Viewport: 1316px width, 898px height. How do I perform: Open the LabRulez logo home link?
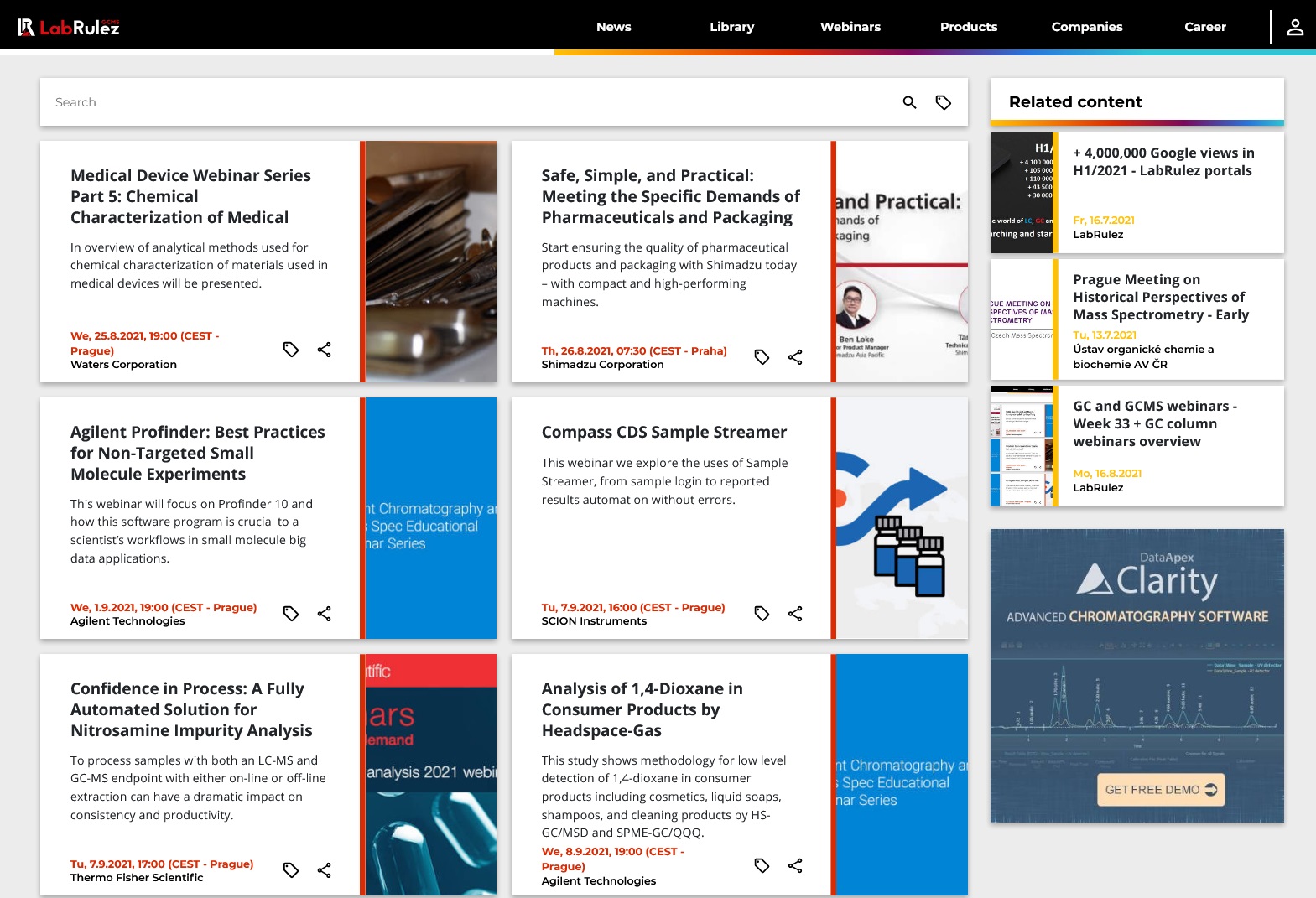[69, 28]
